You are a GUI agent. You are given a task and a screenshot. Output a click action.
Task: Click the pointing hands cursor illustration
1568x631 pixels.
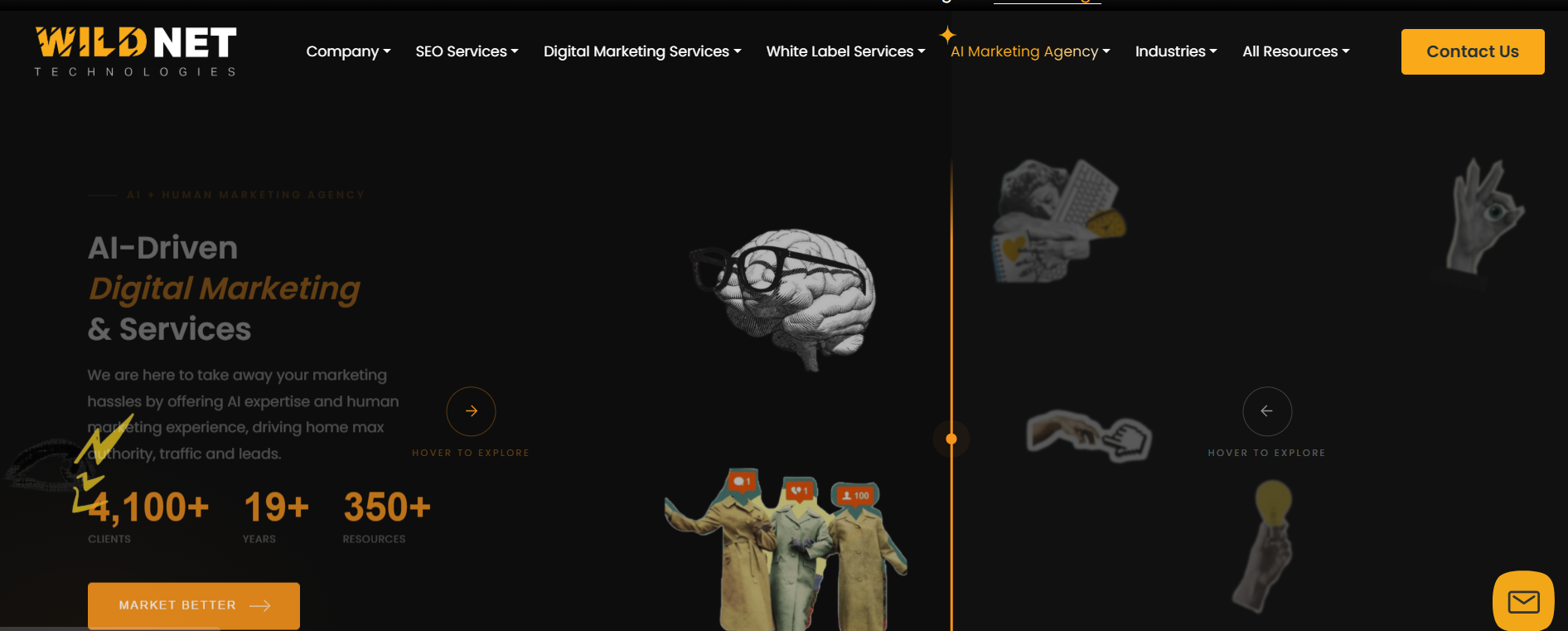[x=1089, y=435]
